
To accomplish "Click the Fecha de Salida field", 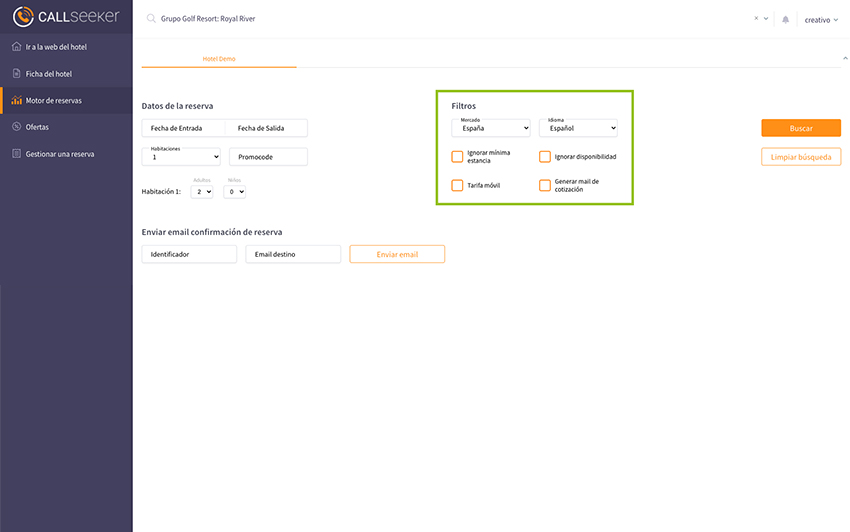I will (266, 128).
